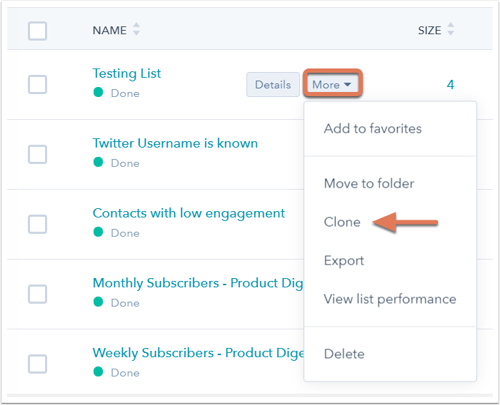Open the More dropdown for Testing List

pos(332,84)
